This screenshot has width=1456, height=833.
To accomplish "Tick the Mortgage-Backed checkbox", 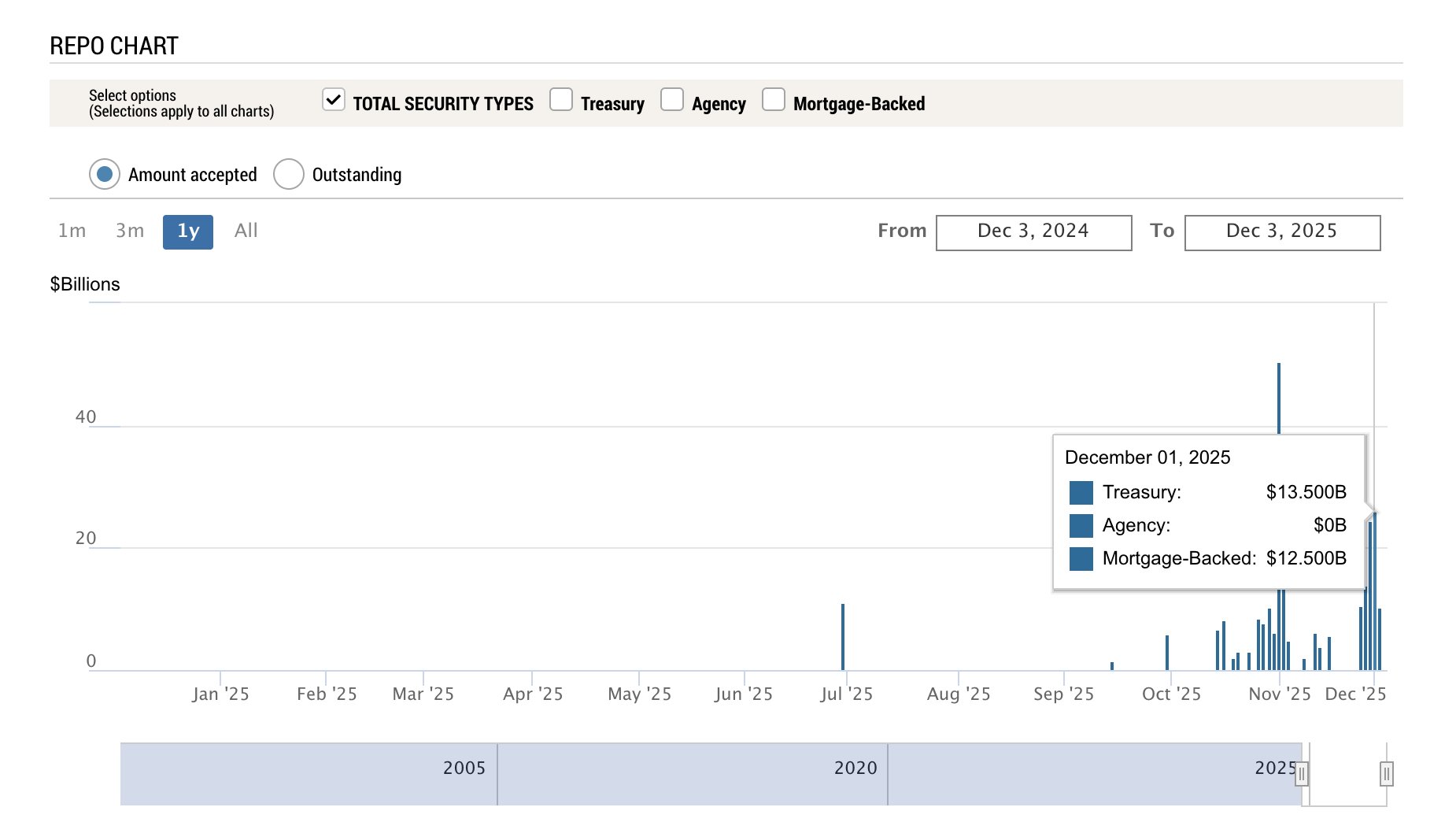I will (774, 100).
